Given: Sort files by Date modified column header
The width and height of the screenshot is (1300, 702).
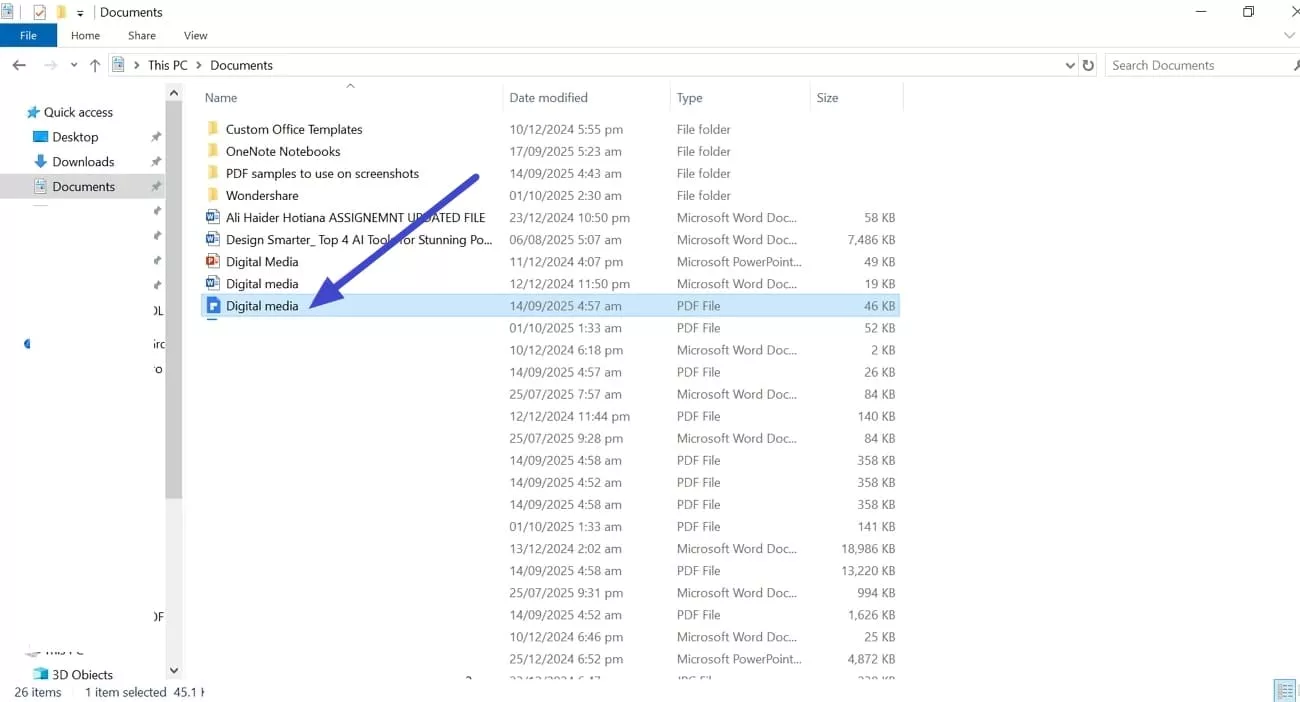Looking at the screenshot, I should click(548, 98).
